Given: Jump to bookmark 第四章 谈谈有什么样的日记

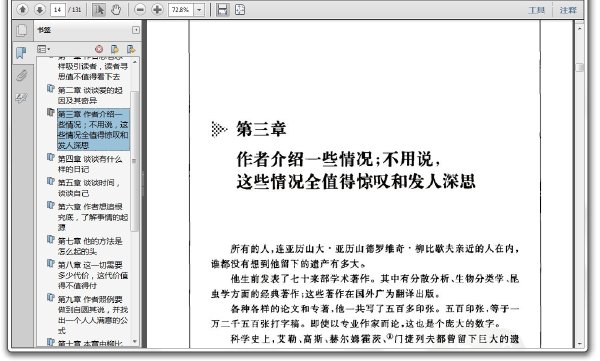Looking at the screenshot, I should coord(90,164).
